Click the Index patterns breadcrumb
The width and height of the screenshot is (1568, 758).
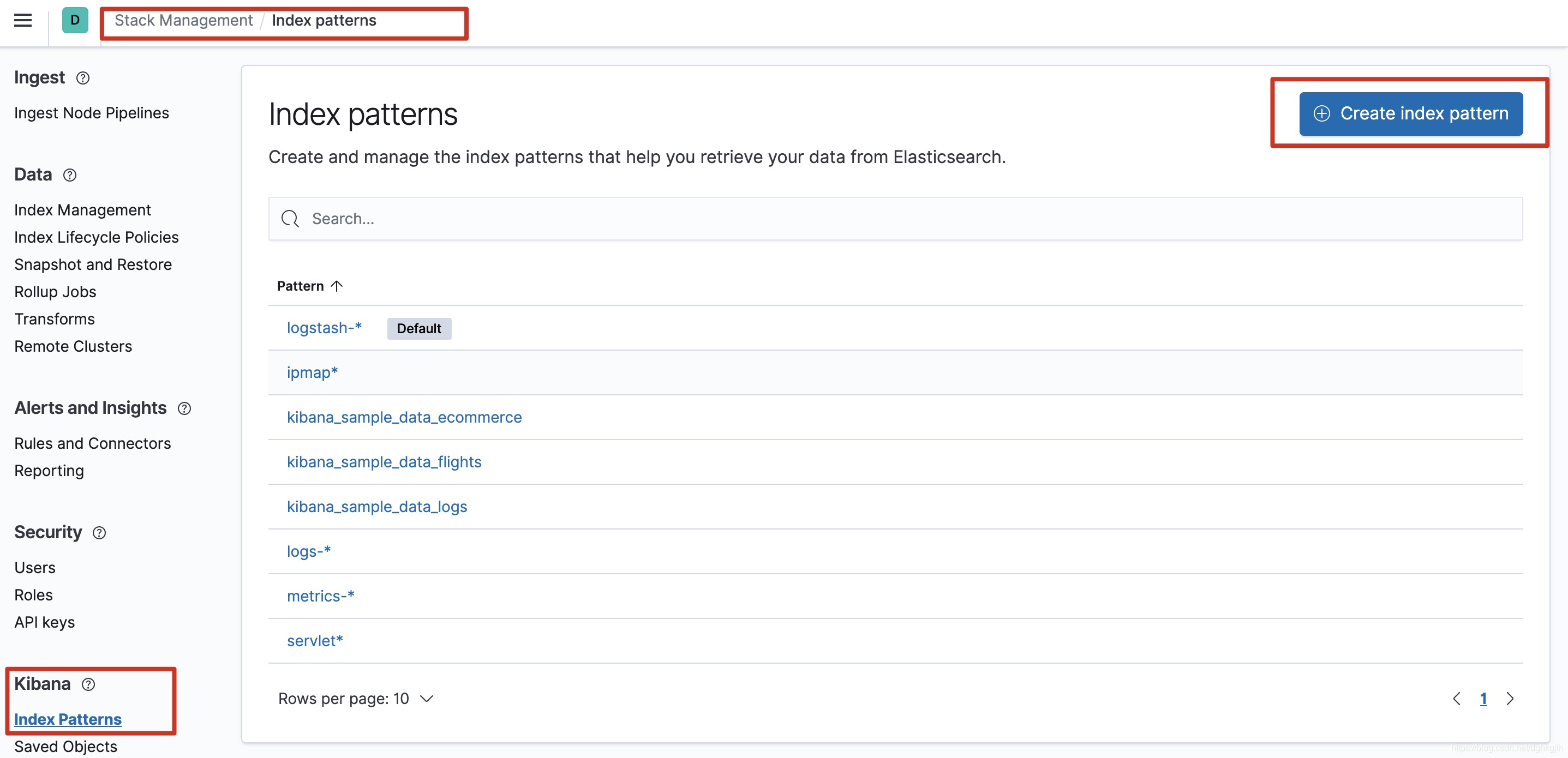(x=324, y=20)
